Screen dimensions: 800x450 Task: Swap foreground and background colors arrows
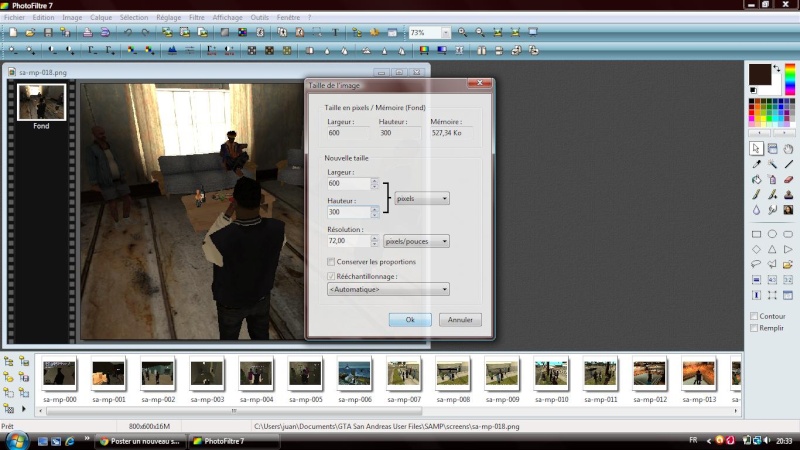[777, 68]
